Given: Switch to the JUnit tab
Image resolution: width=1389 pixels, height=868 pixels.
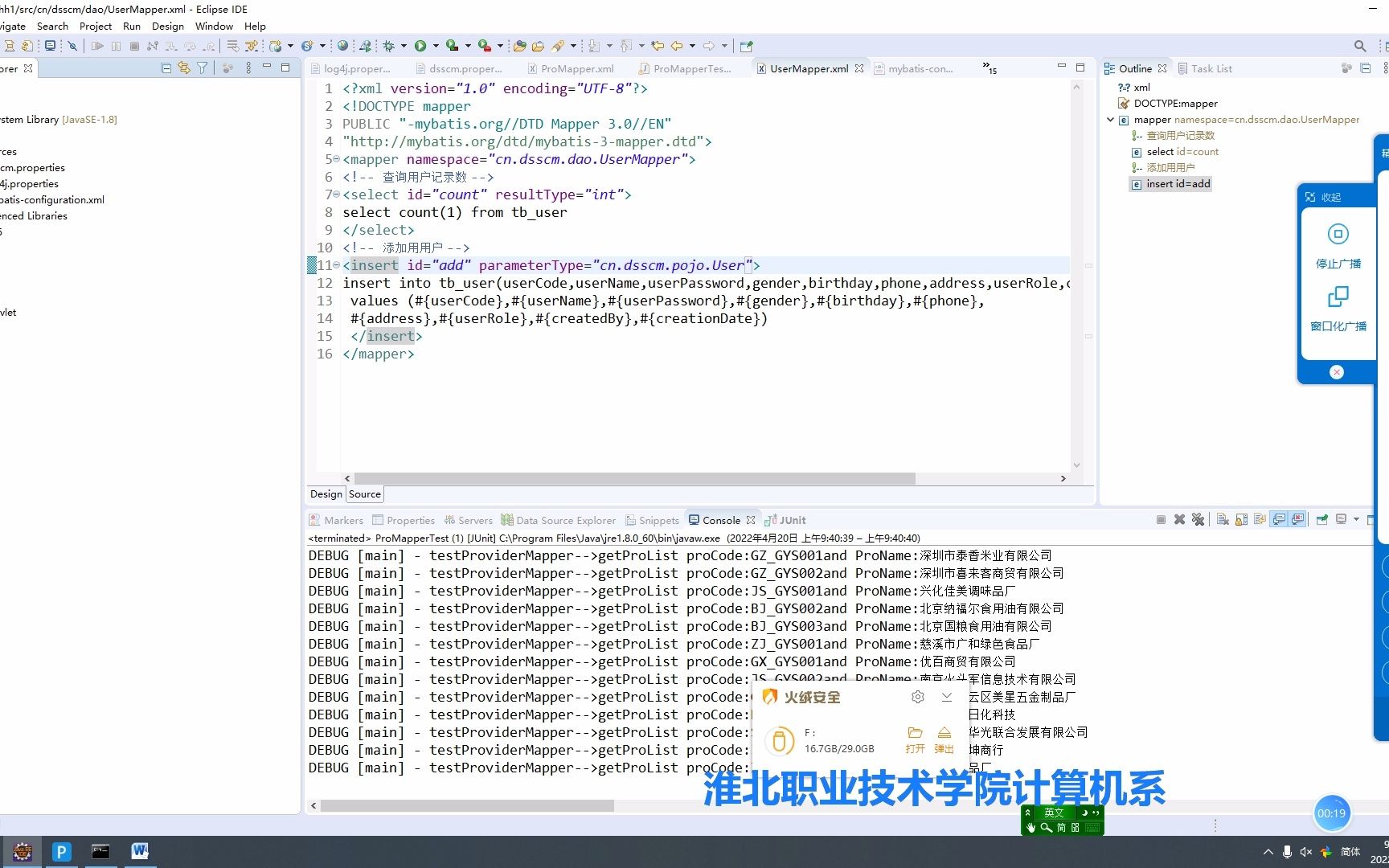Looking at the screenshot, I should (x=785, y=520).
